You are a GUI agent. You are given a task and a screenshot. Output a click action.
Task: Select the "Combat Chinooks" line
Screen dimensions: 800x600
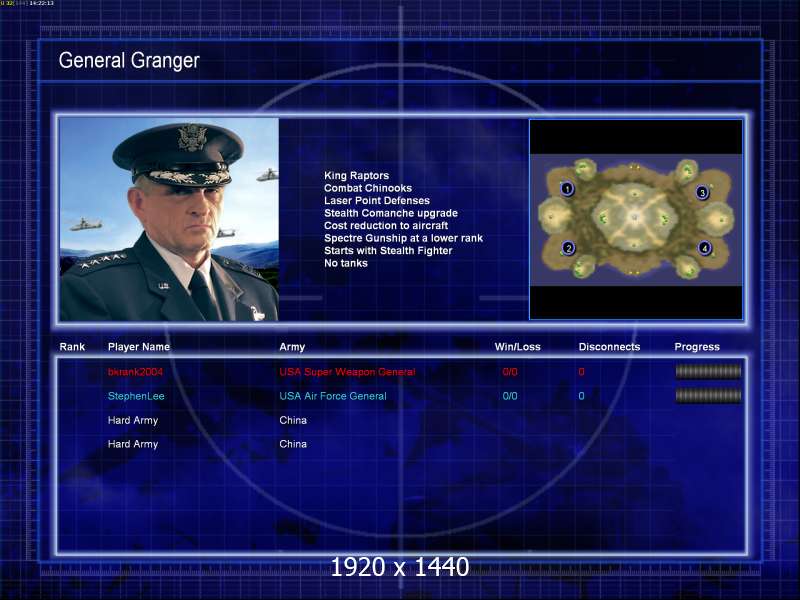coord(368,188)
